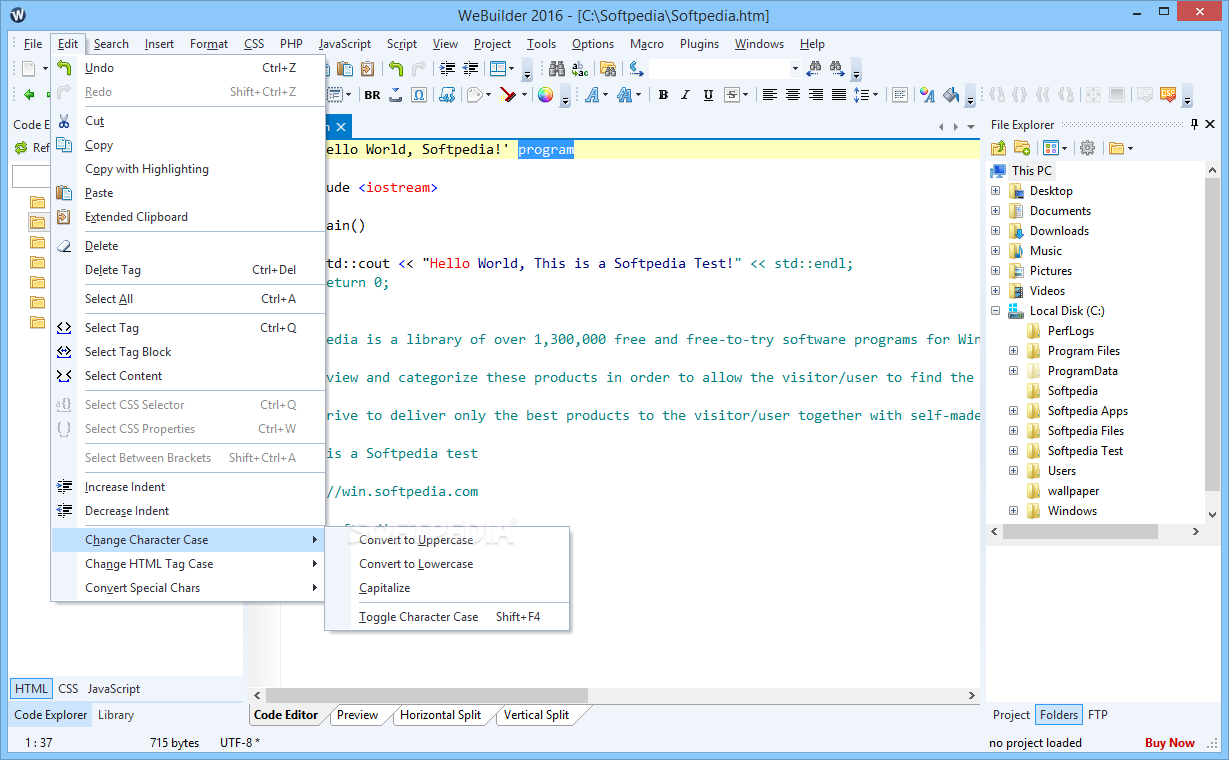The image size is (1229, 760).
Task: Toggle bold formatting
Action: pyautogui.click(x=662, y=95)
